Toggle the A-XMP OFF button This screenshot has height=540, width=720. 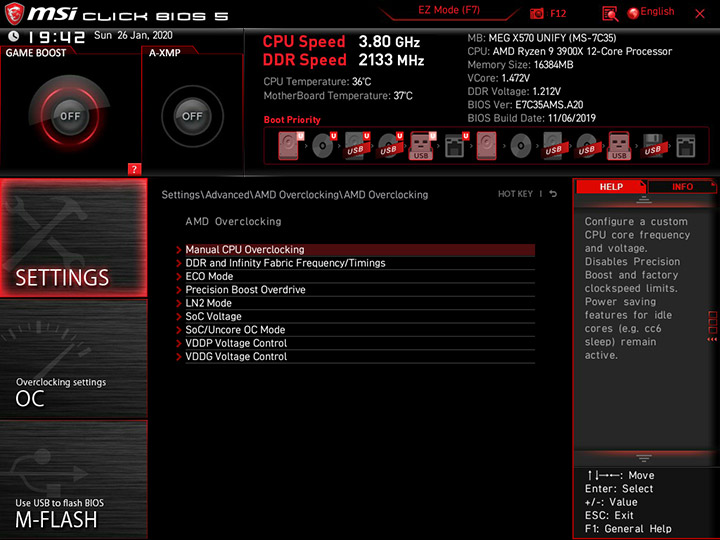coord(192,116)
